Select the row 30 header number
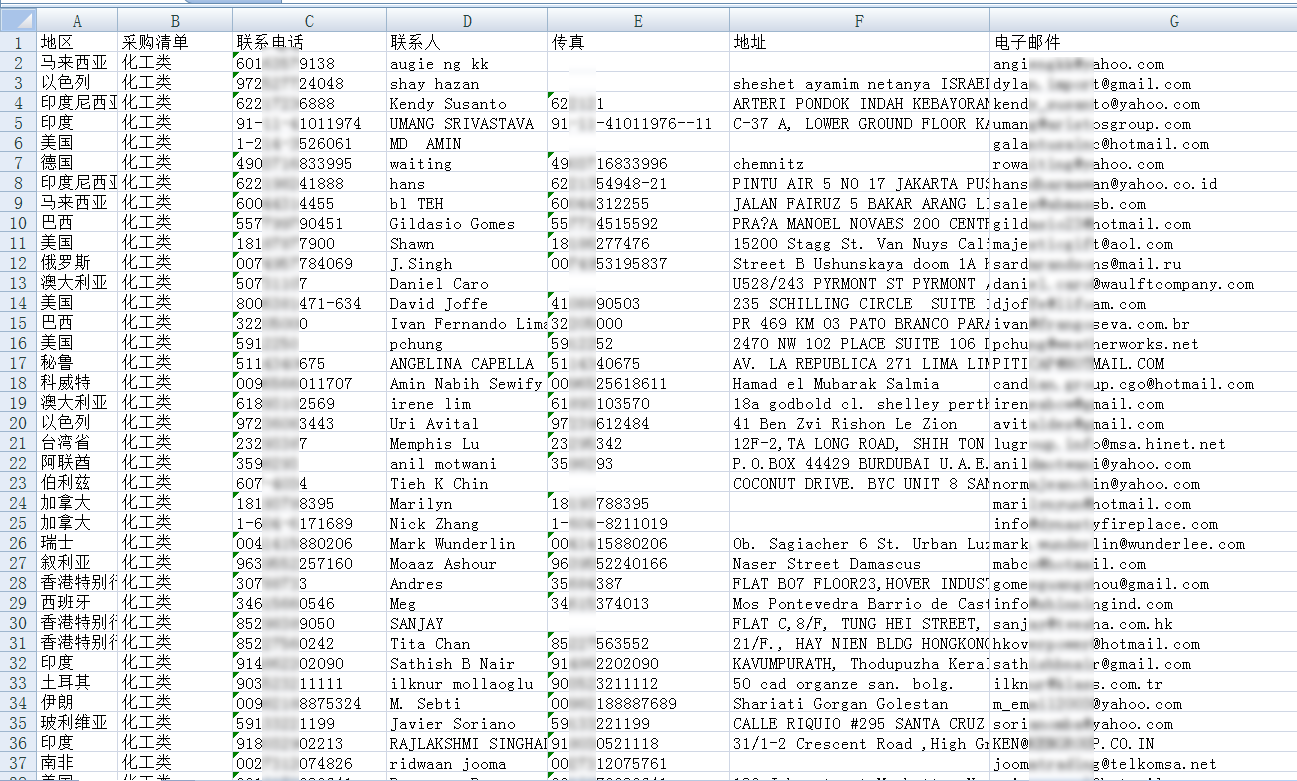Screen dimensions: 1297x781 coord(18,624)
